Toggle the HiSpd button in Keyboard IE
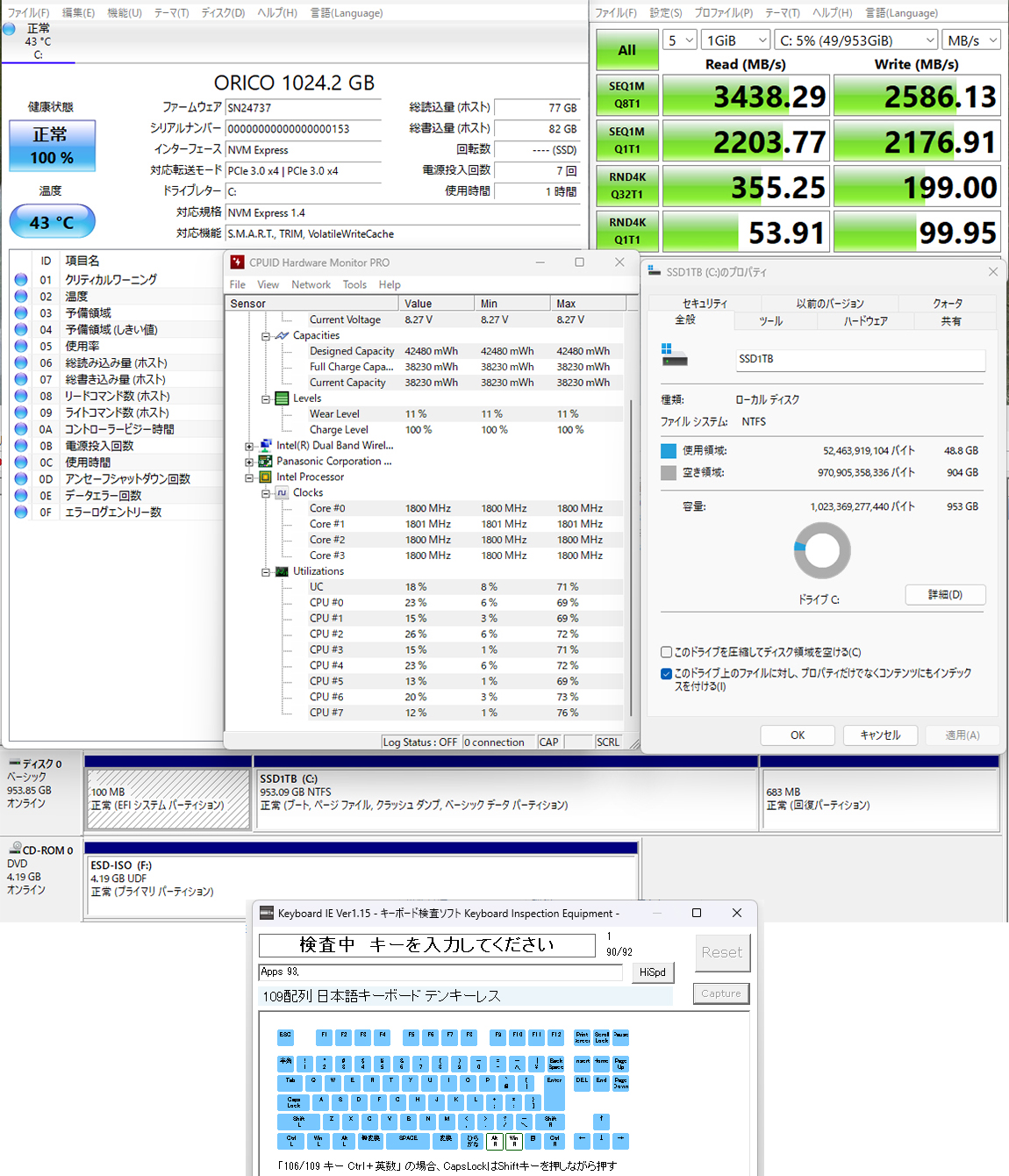Image resolution: width=1009 pixels, height=1176 pixels. click(x=652, y=972)
